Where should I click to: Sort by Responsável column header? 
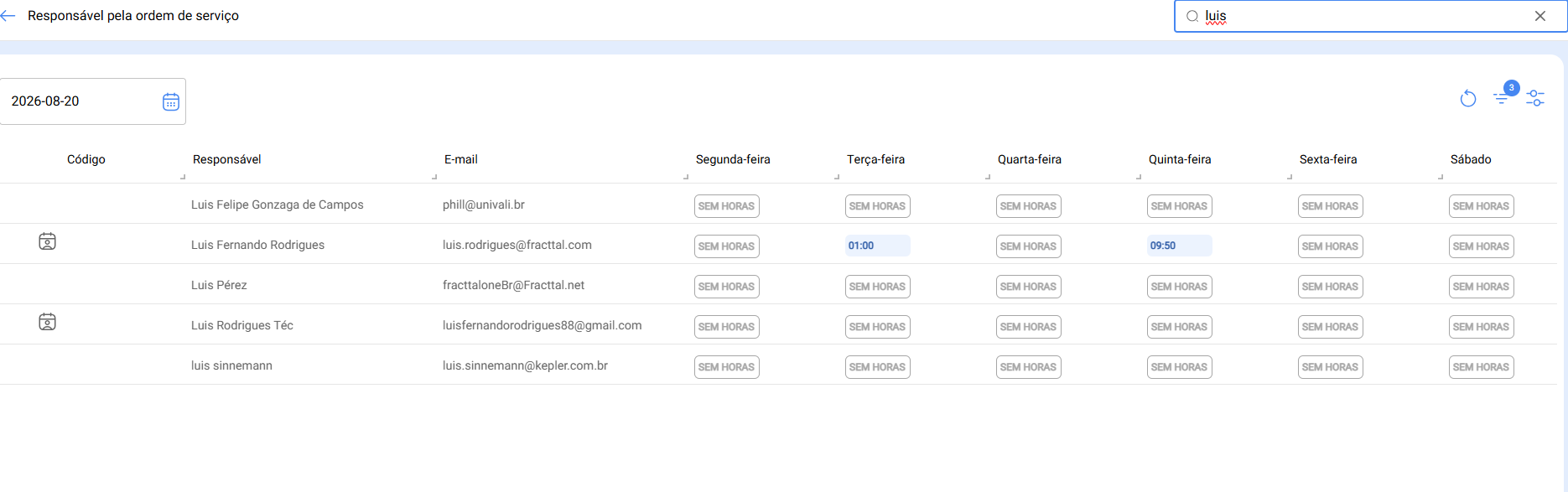click(x=227, y=159)
